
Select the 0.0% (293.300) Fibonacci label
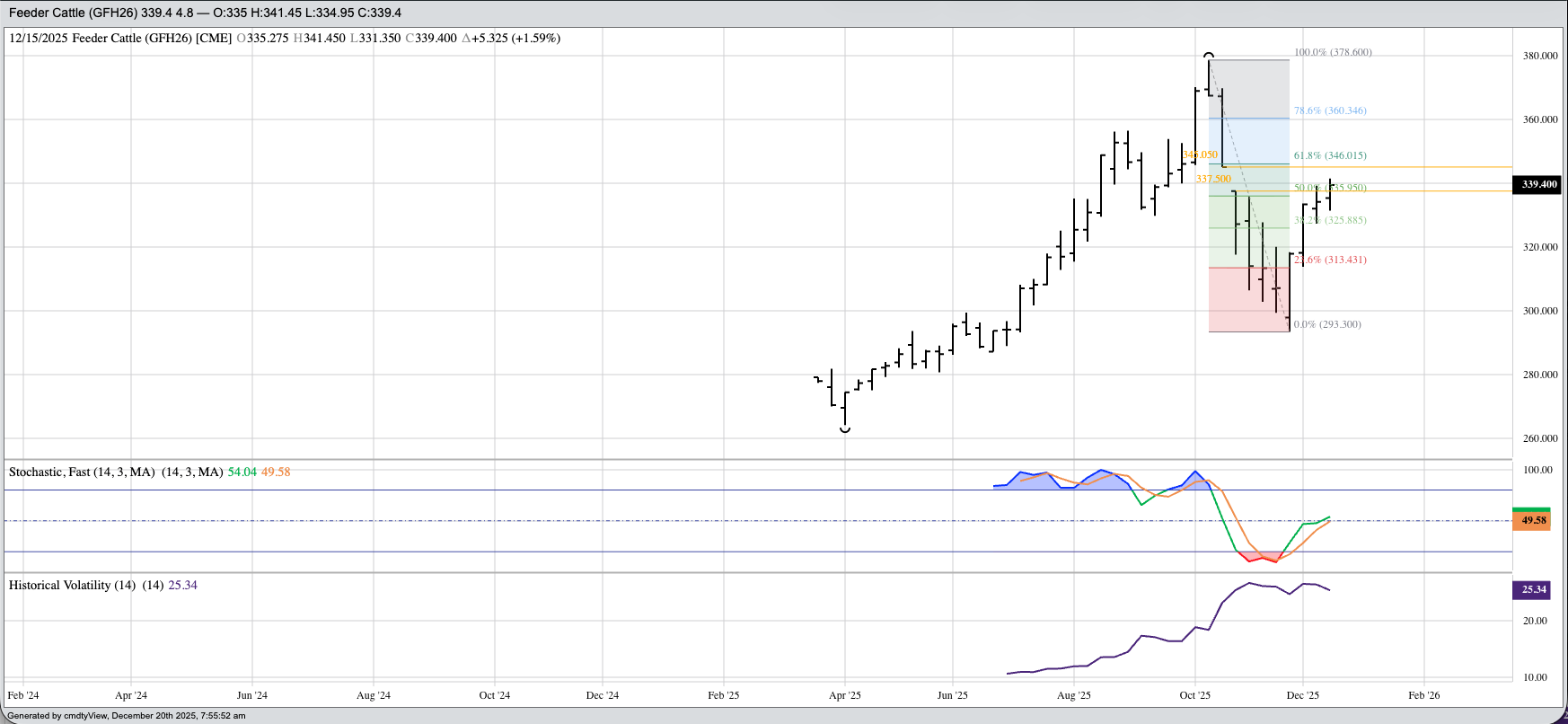click(x=1327, y=324)
